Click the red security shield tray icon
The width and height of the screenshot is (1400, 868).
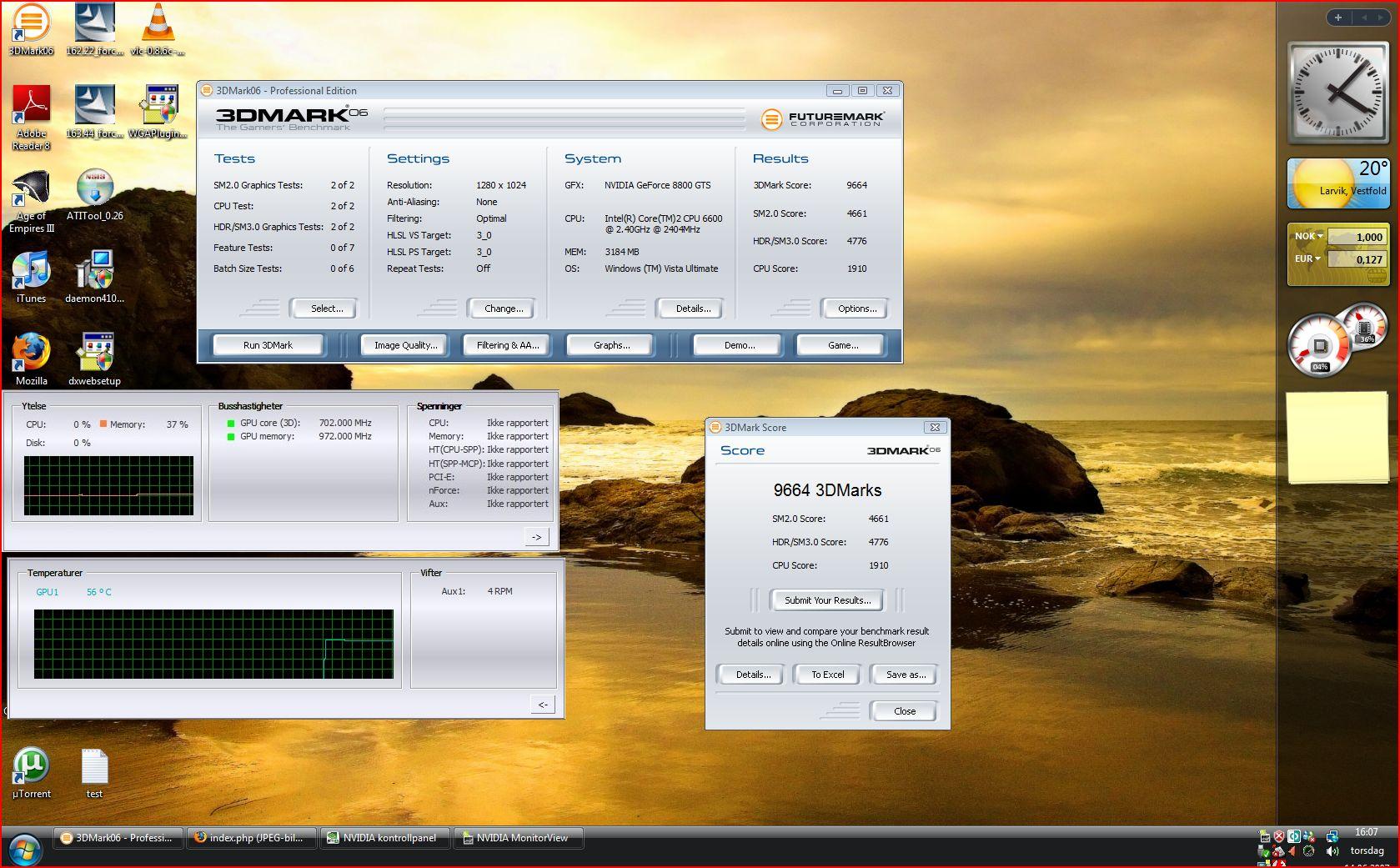[x=1278, y=835]
